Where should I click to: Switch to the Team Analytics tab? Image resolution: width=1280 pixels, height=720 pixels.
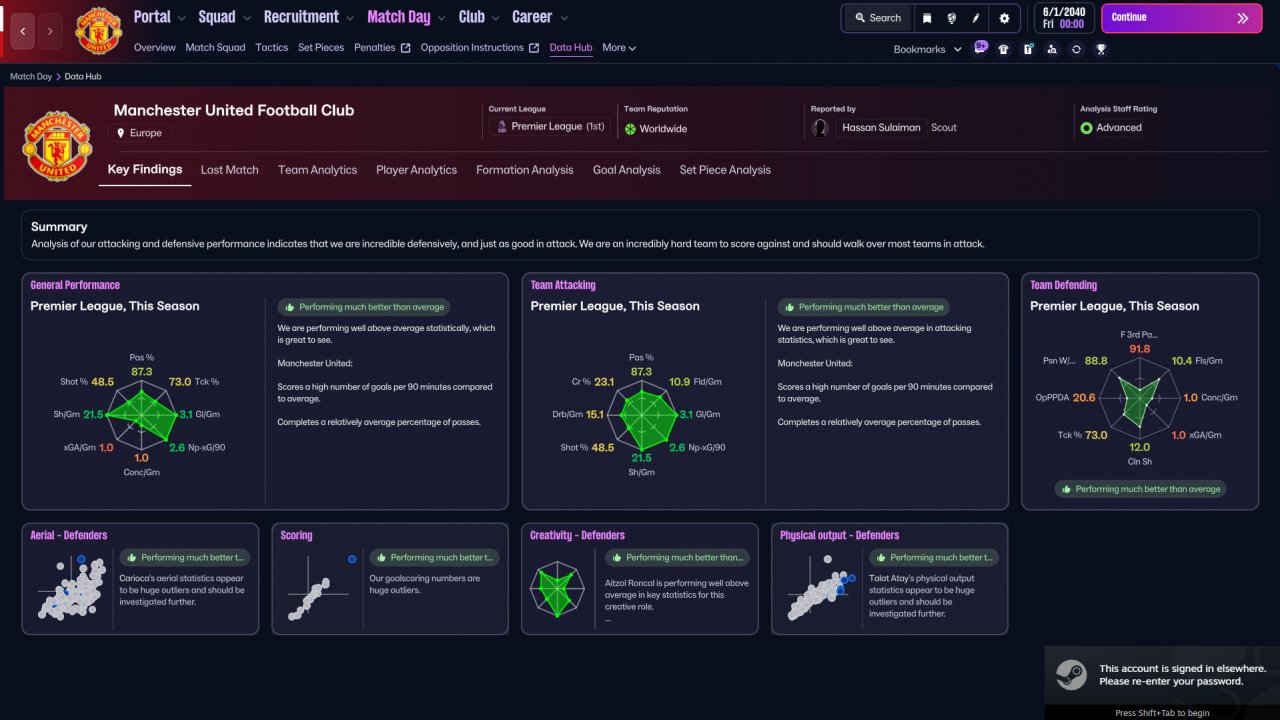tap(317, 170)
